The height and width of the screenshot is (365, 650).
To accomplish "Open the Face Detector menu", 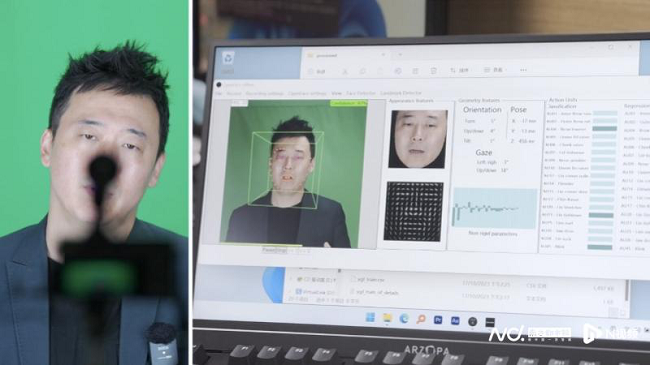I will point(361,93).
